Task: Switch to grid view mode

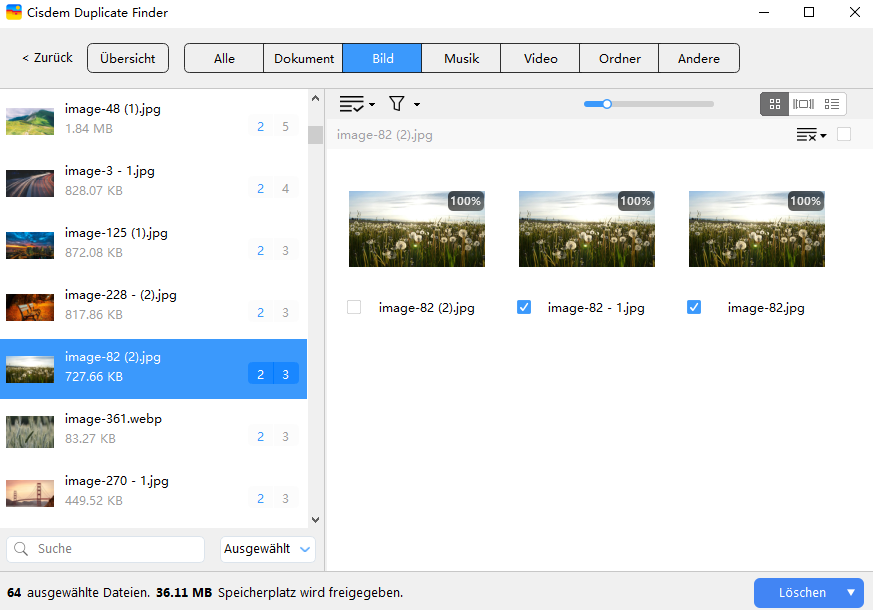Action: click(x=775, y=103)
